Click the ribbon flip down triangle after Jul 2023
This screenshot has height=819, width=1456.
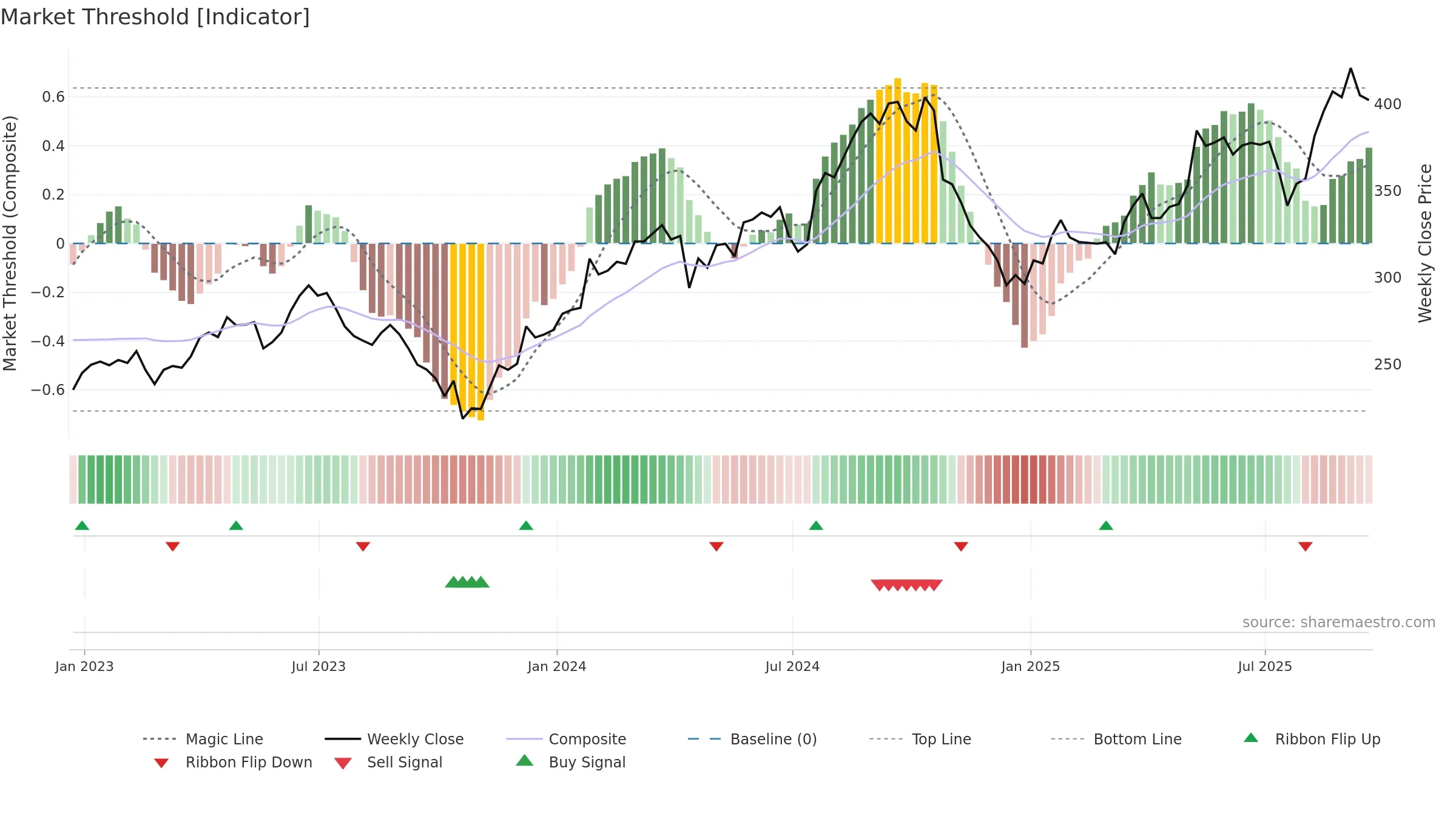point(363,547)
